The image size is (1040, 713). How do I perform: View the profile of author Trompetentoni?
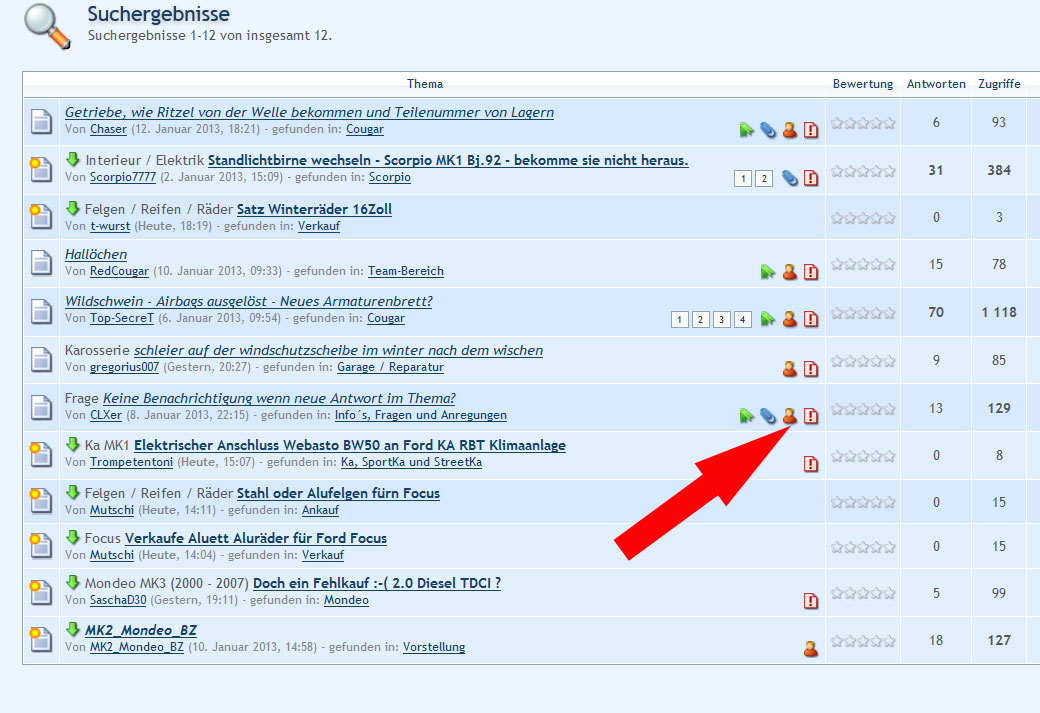[131, 462]
